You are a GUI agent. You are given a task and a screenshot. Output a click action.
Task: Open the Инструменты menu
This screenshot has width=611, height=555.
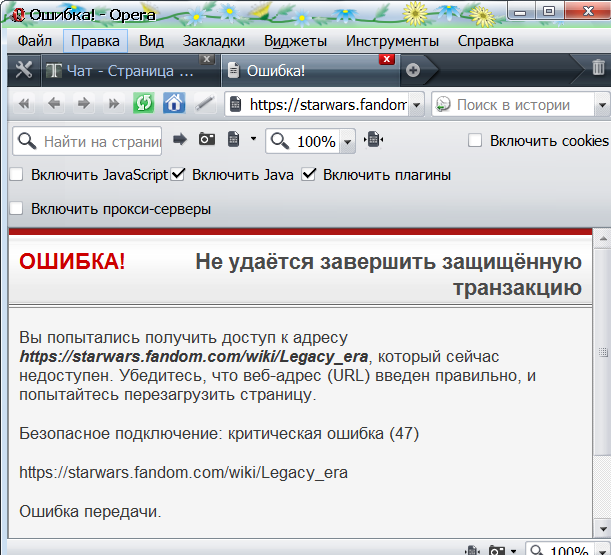[392, 41]
